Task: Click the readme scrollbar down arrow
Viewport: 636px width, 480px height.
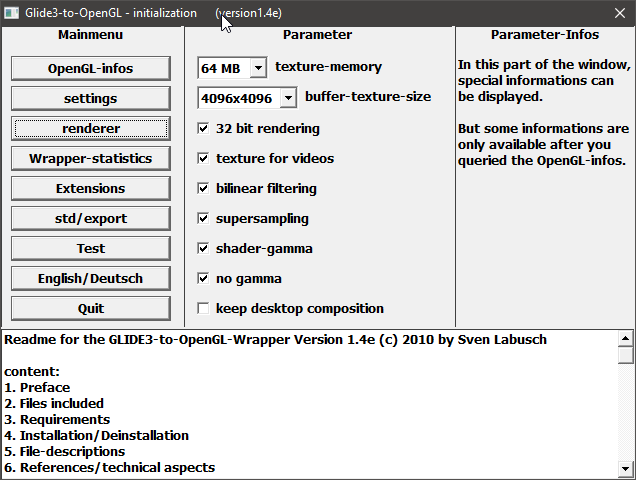Action: pos(626,469)
